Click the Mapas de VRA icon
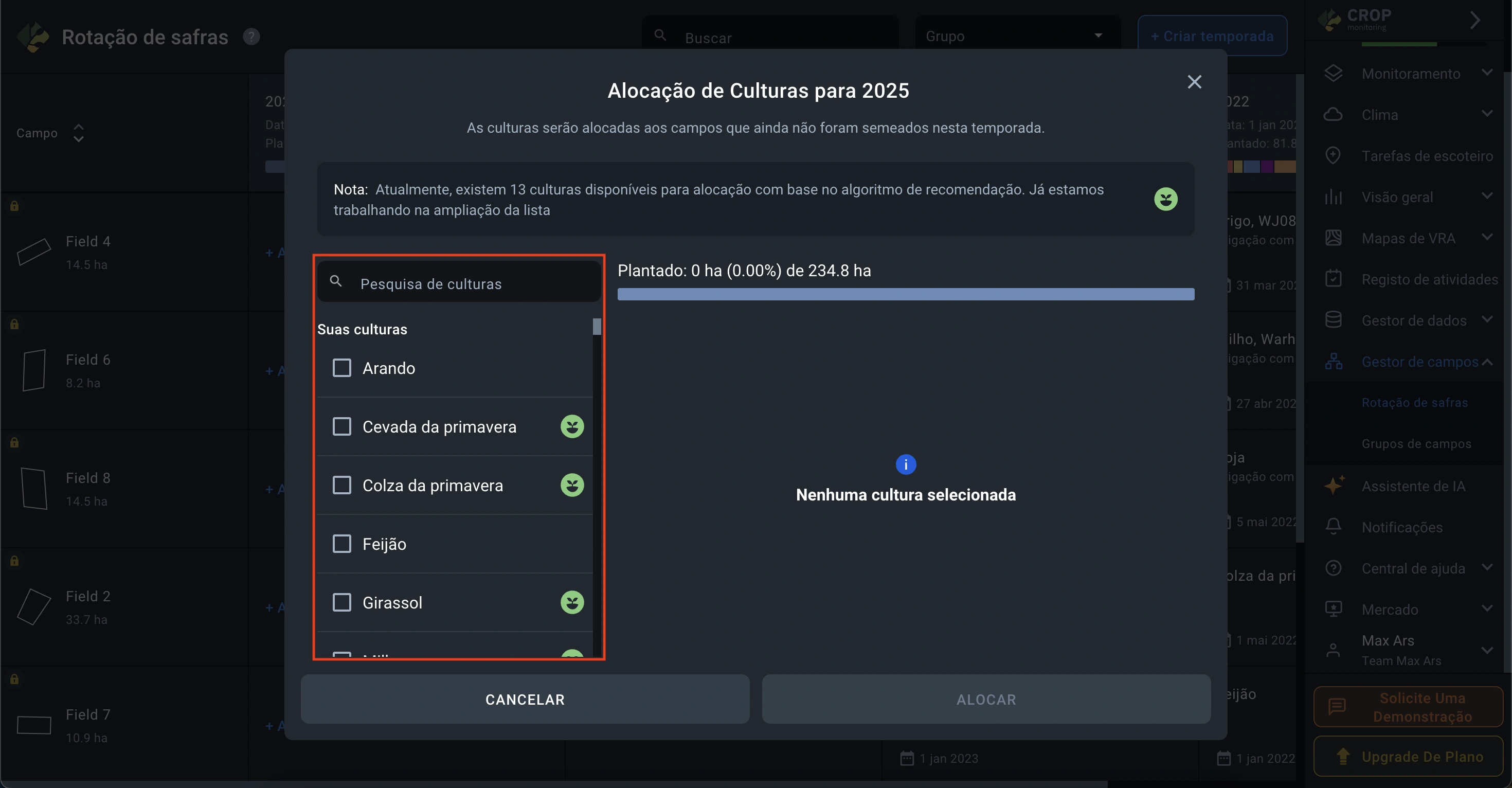This screenshot has height=788, width=1512. (x=1333, y=238)
